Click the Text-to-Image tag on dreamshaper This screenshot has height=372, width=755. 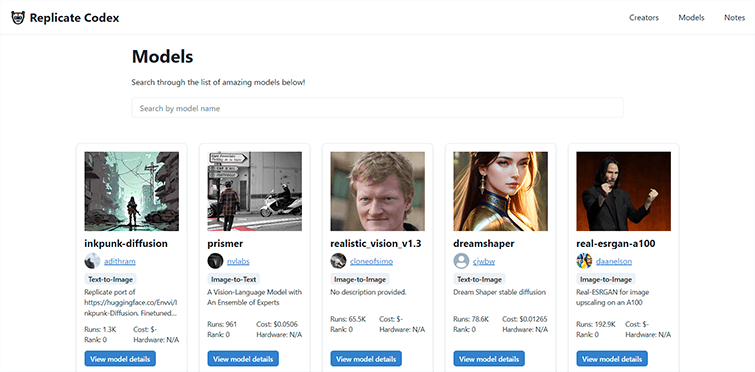(x=479, y=279)
